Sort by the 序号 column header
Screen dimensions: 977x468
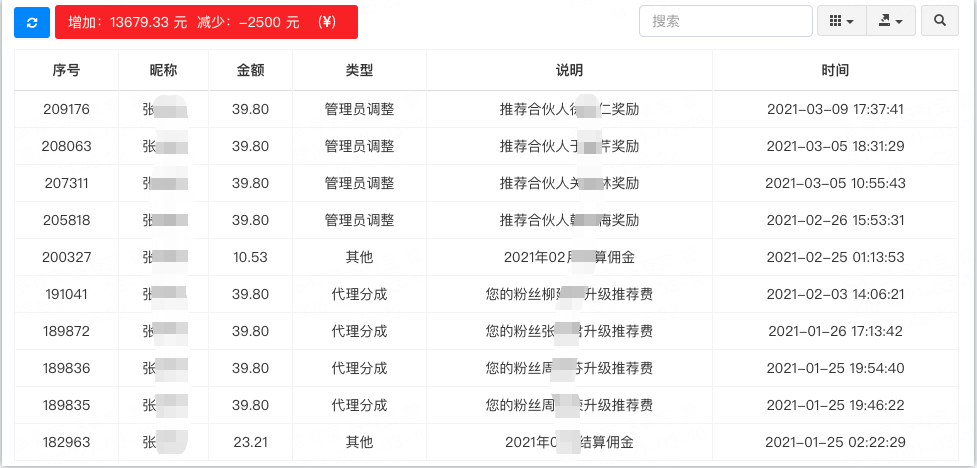tap(67, 70)
